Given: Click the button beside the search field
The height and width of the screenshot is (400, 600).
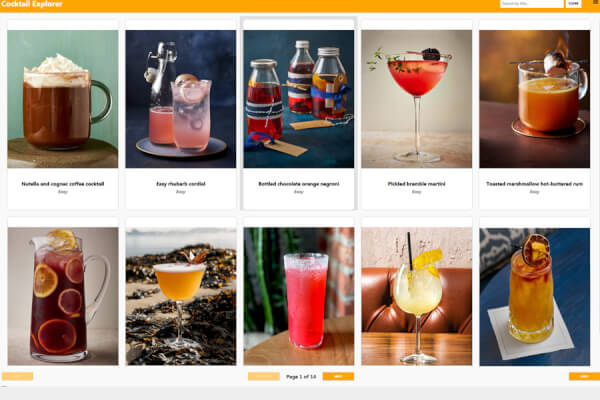Looking at the screenshot, I should tap(573, 3).
